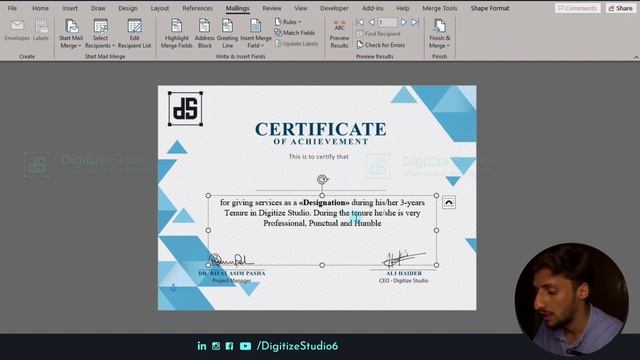Select the Mailings tab
The height and width of the screenshot is (360, 640).
[237, 8]
